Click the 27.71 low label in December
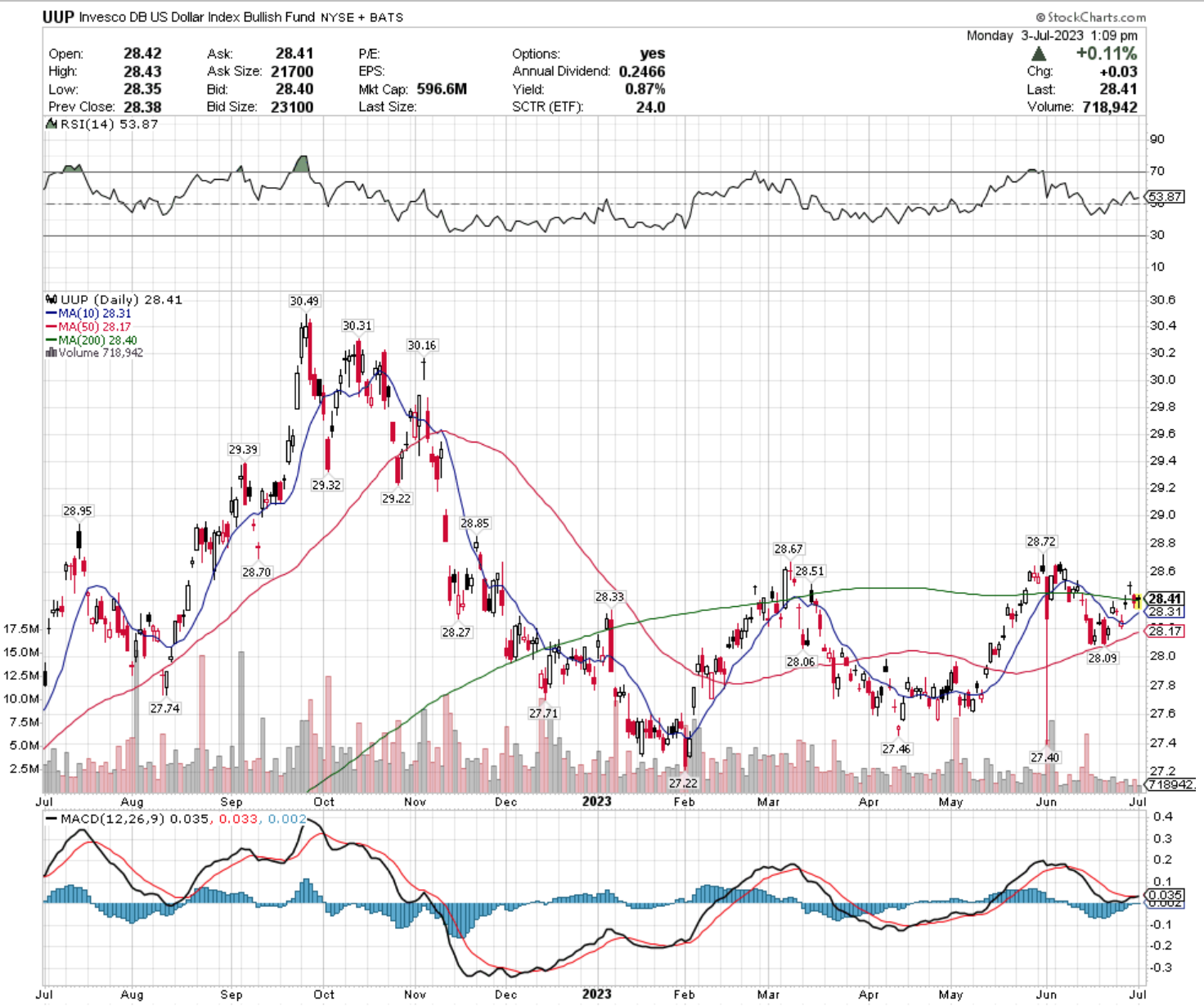 [543, 713]
